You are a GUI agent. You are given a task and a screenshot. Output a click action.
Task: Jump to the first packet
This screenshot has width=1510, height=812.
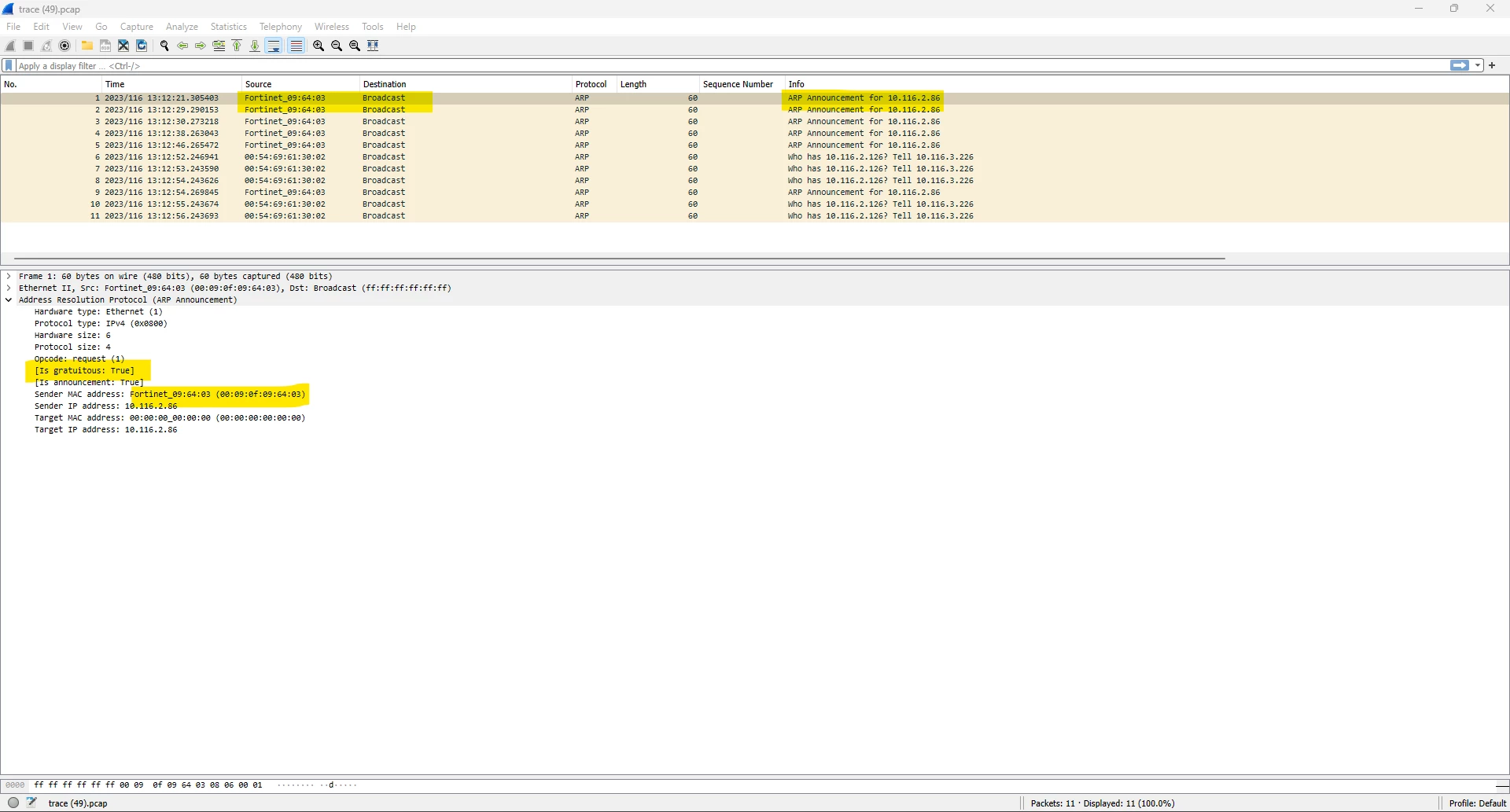237,46
